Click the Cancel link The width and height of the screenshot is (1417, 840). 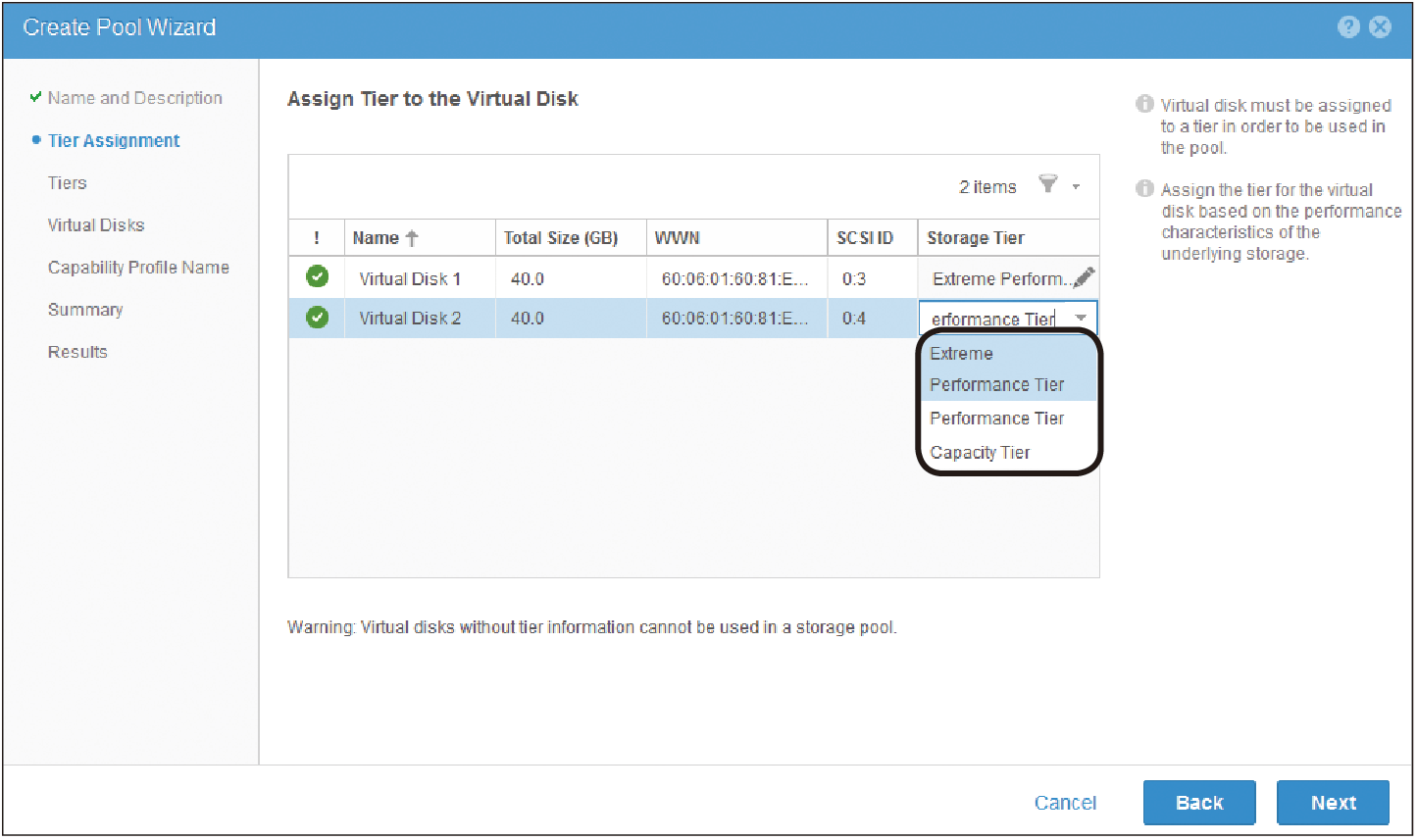[x=1065, y=803]
